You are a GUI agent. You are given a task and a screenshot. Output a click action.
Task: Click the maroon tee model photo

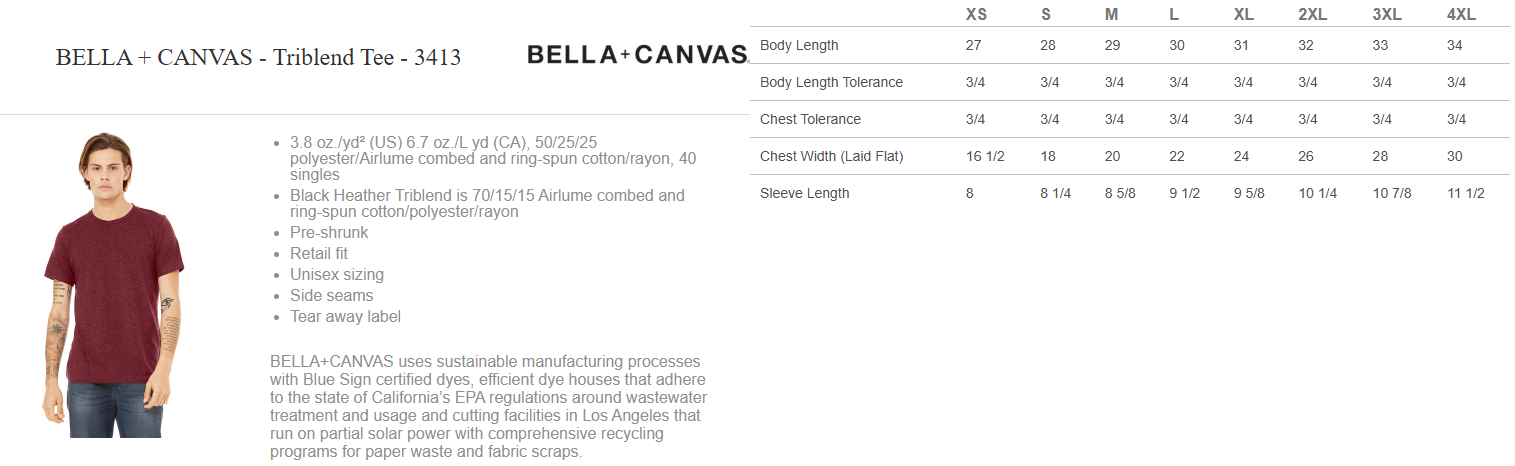click(x=112, y=285)
